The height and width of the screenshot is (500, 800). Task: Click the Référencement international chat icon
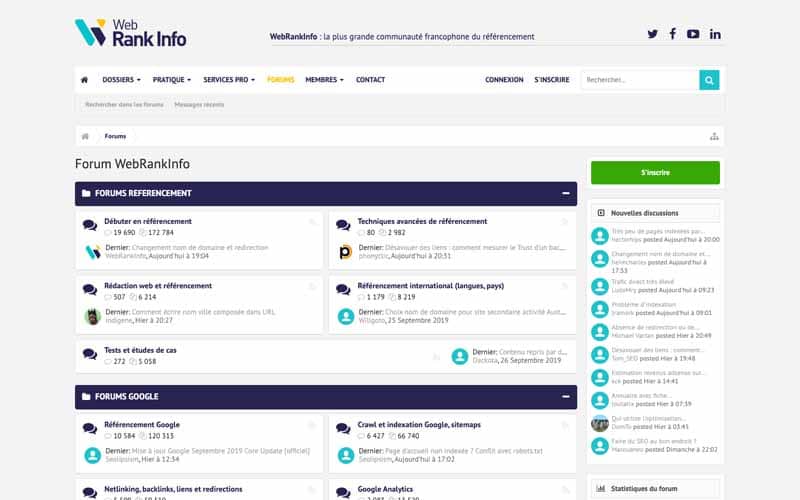[343, 289]
